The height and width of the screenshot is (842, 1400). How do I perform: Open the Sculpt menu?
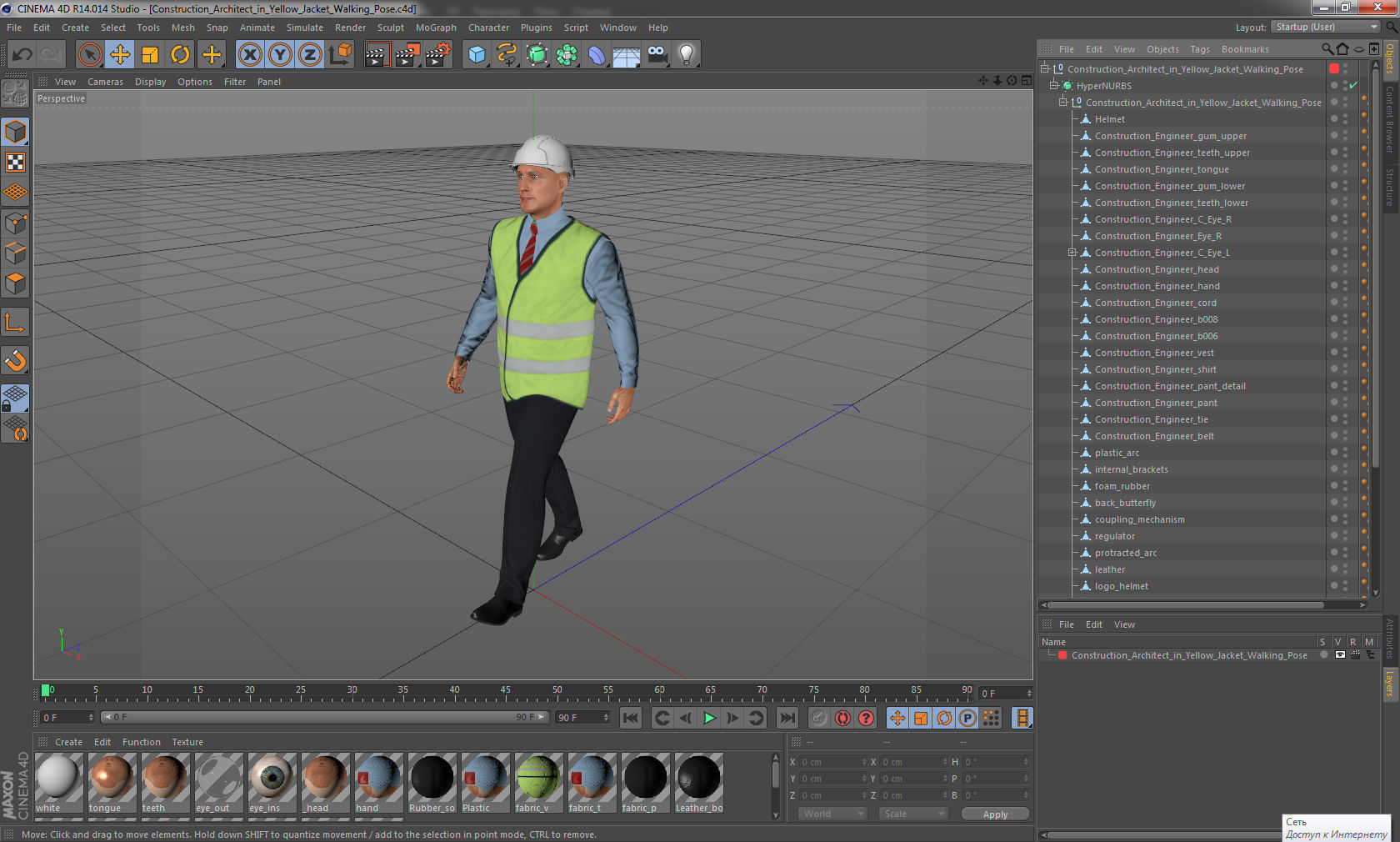point(390,28)
